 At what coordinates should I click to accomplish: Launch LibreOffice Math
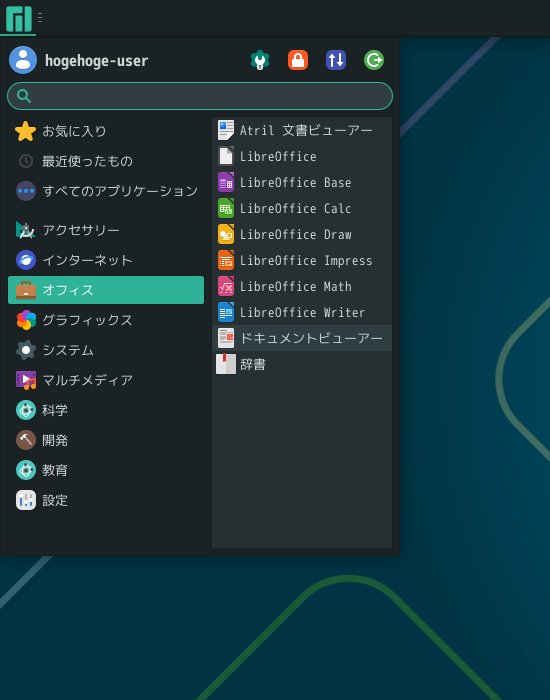302,286
